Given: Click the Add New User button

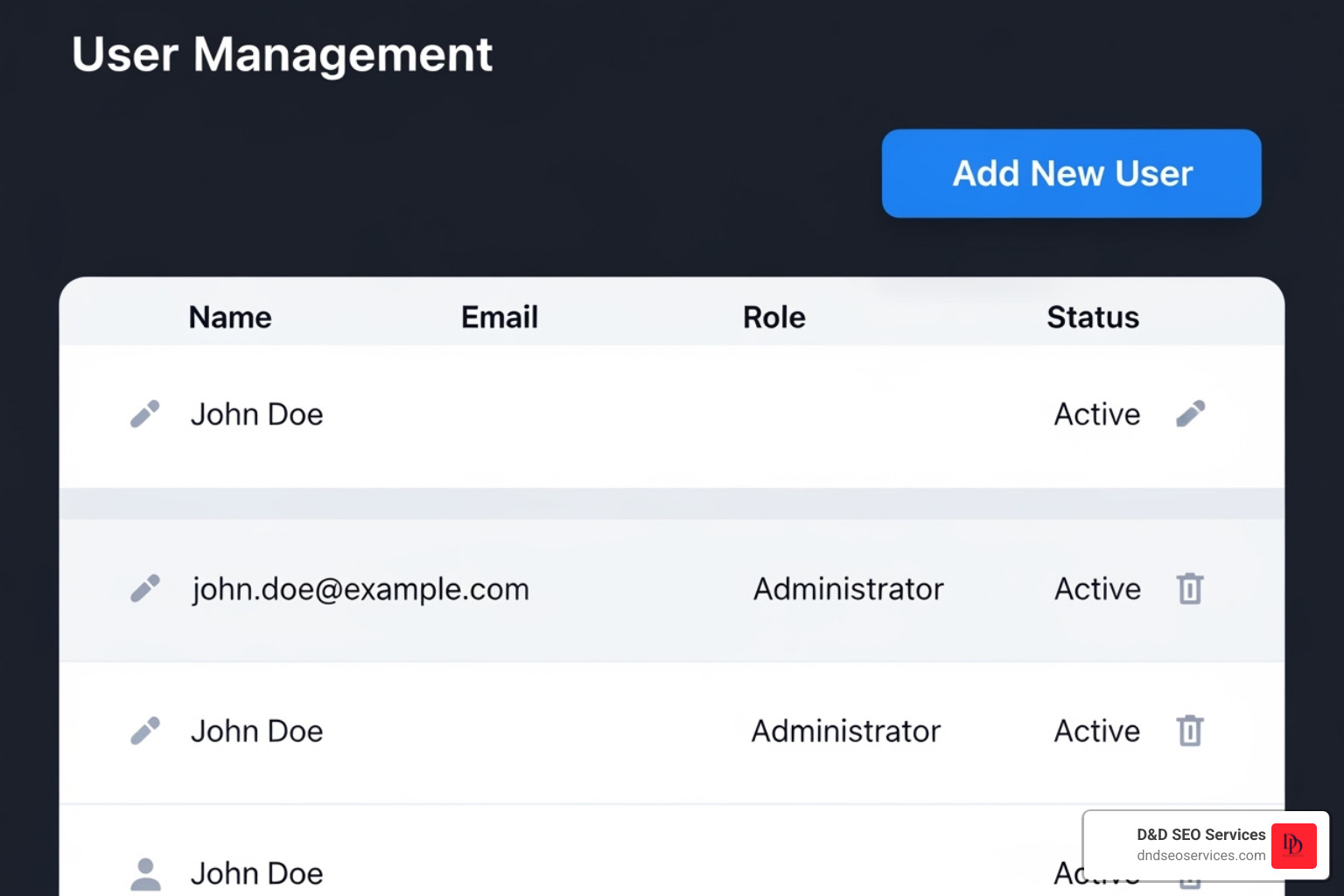Looking at the screenshot, I should click(1071, 173).
